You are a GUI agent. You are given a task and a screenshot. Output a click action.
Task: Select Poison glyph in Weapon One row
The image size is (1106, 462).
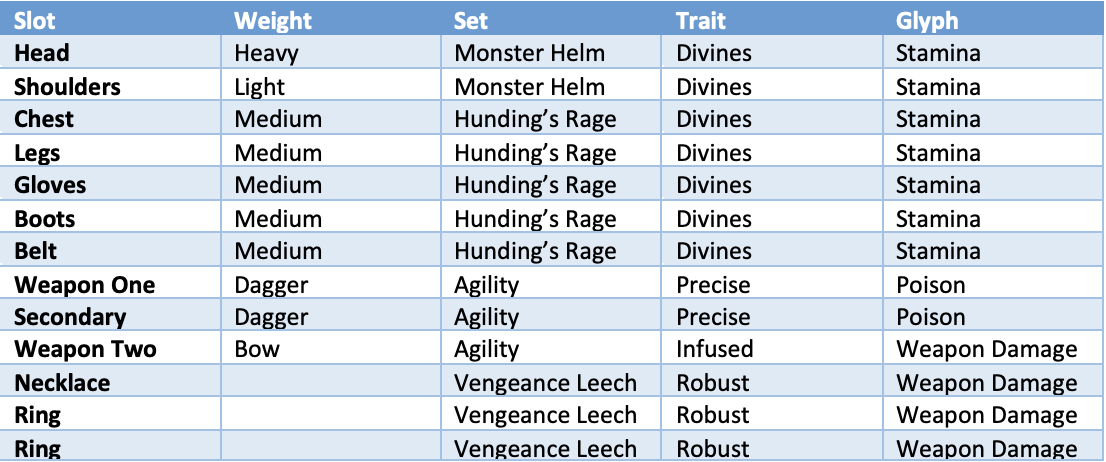930,285
